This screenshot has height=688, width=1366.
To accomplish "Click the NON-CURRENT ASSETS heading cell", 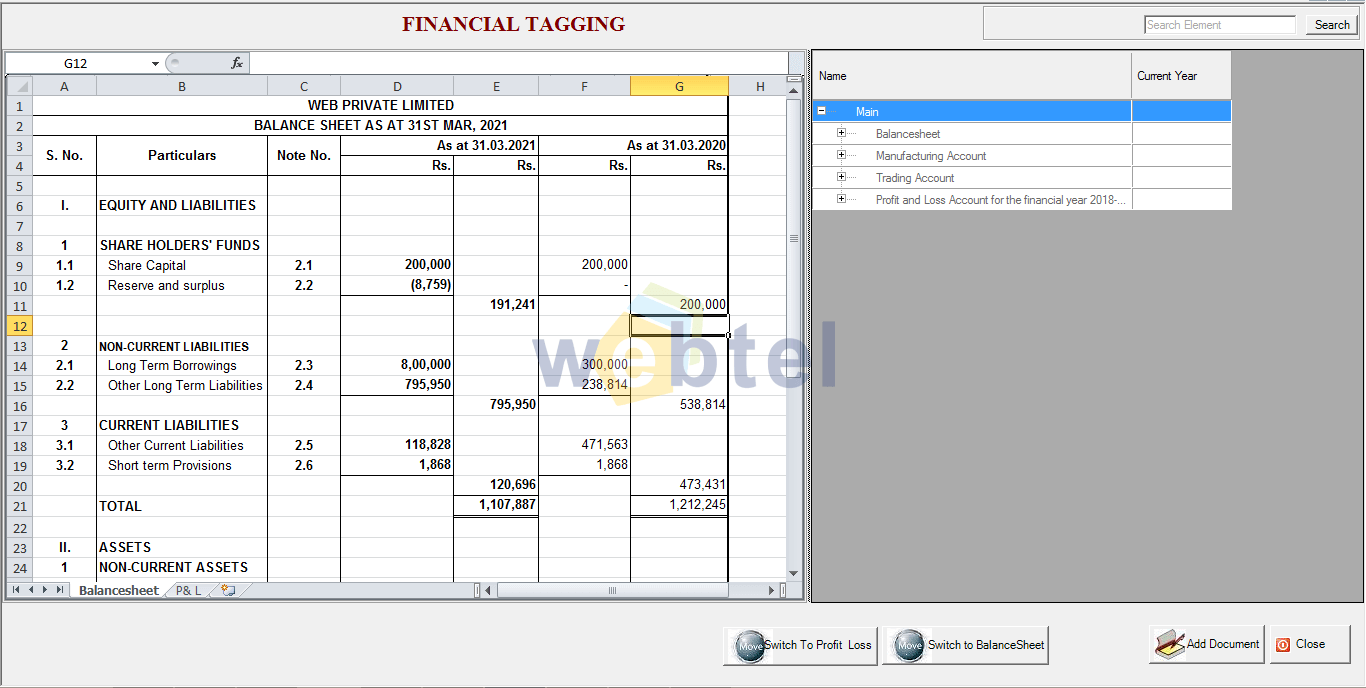I will (x=182, y=567).
